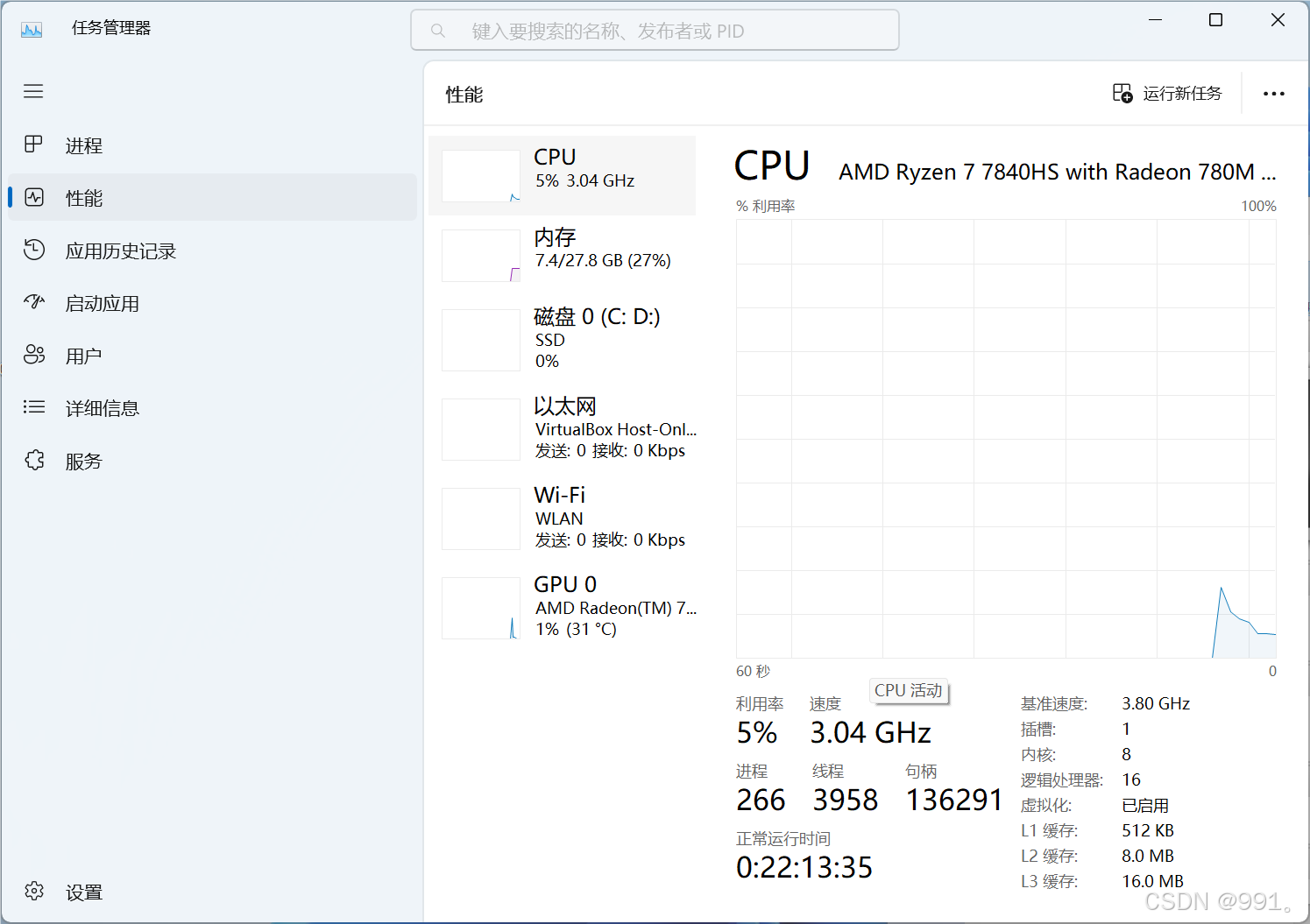Click L3 cache value 16.0 MB
The height and width of the screenshot is (924, 1310).
[x=1152, y=881]
